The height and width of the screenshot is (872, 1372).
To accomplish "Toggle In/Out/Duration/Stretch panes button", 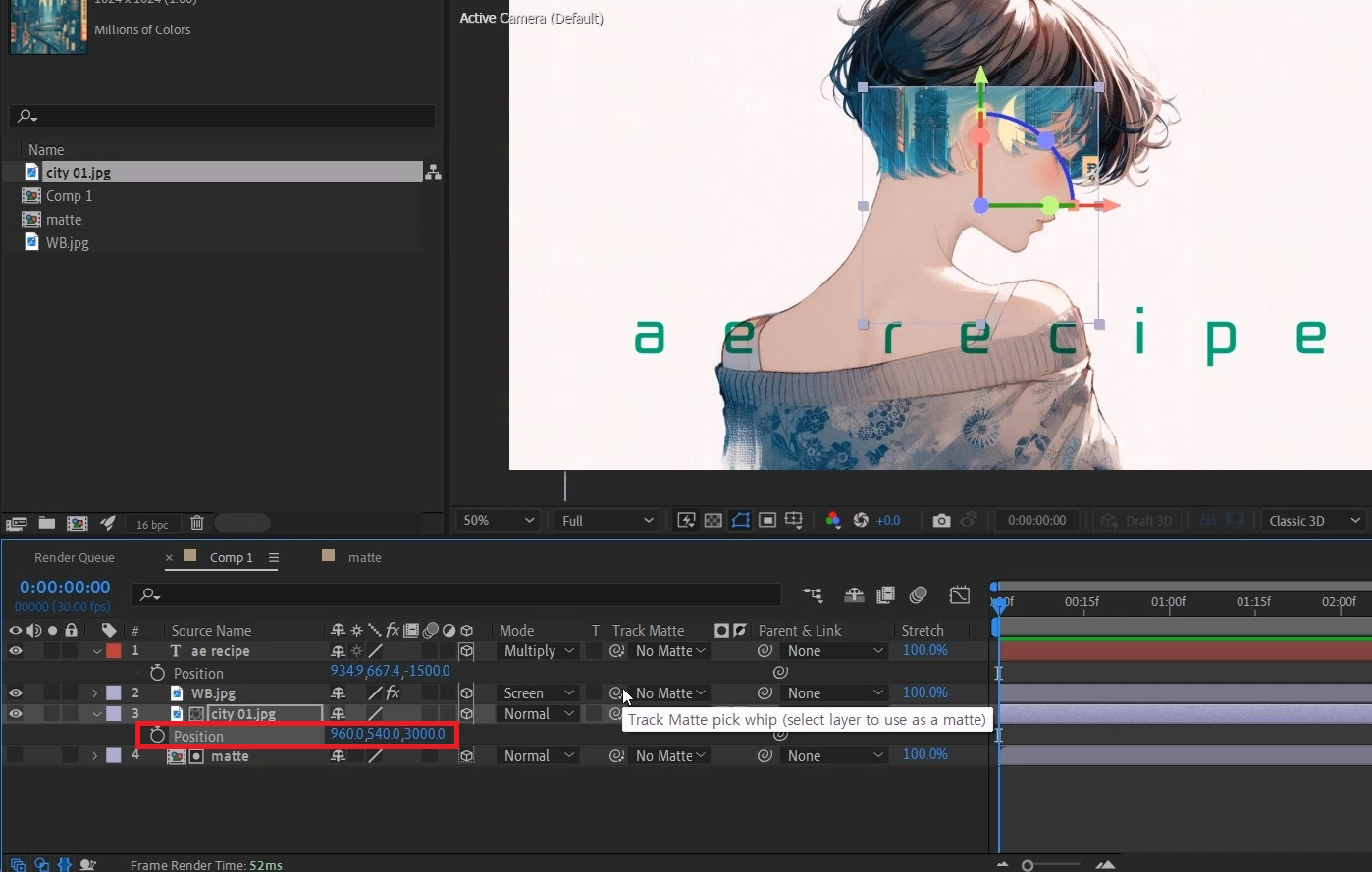I will click(x=65, y=865).
